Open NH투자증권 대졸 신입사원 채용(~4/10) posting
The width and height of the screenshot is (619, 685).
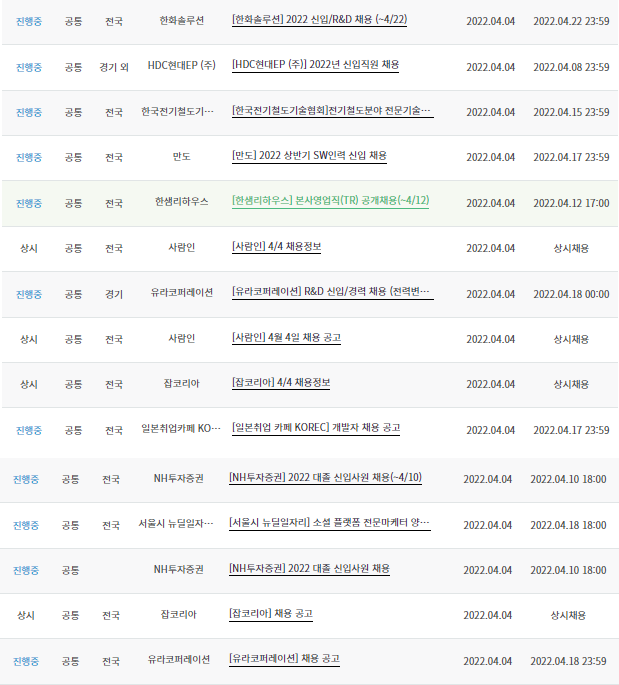(x=325, y=478)
